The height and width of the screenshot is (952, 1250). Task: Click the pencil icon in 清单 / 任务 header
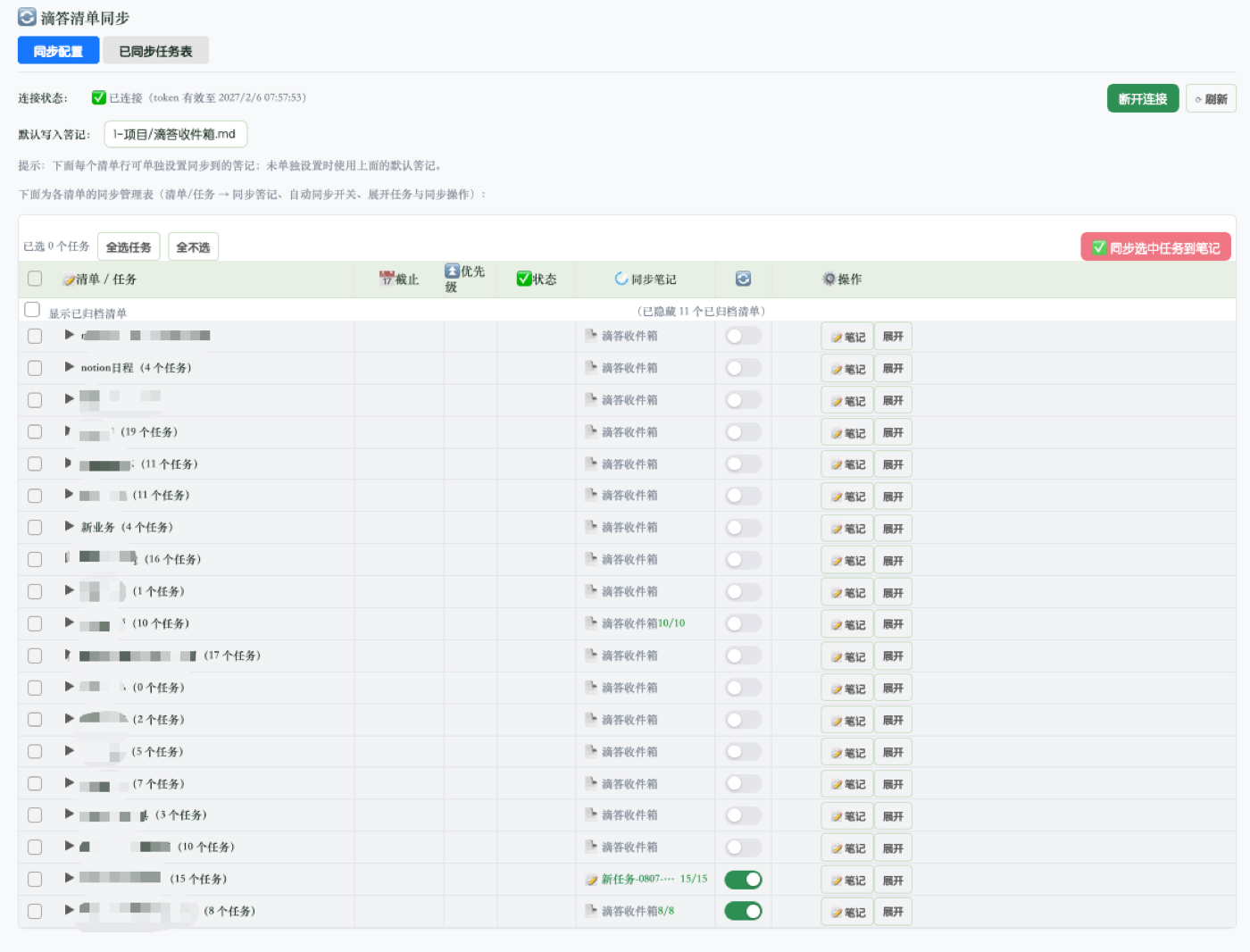(69, 280)
